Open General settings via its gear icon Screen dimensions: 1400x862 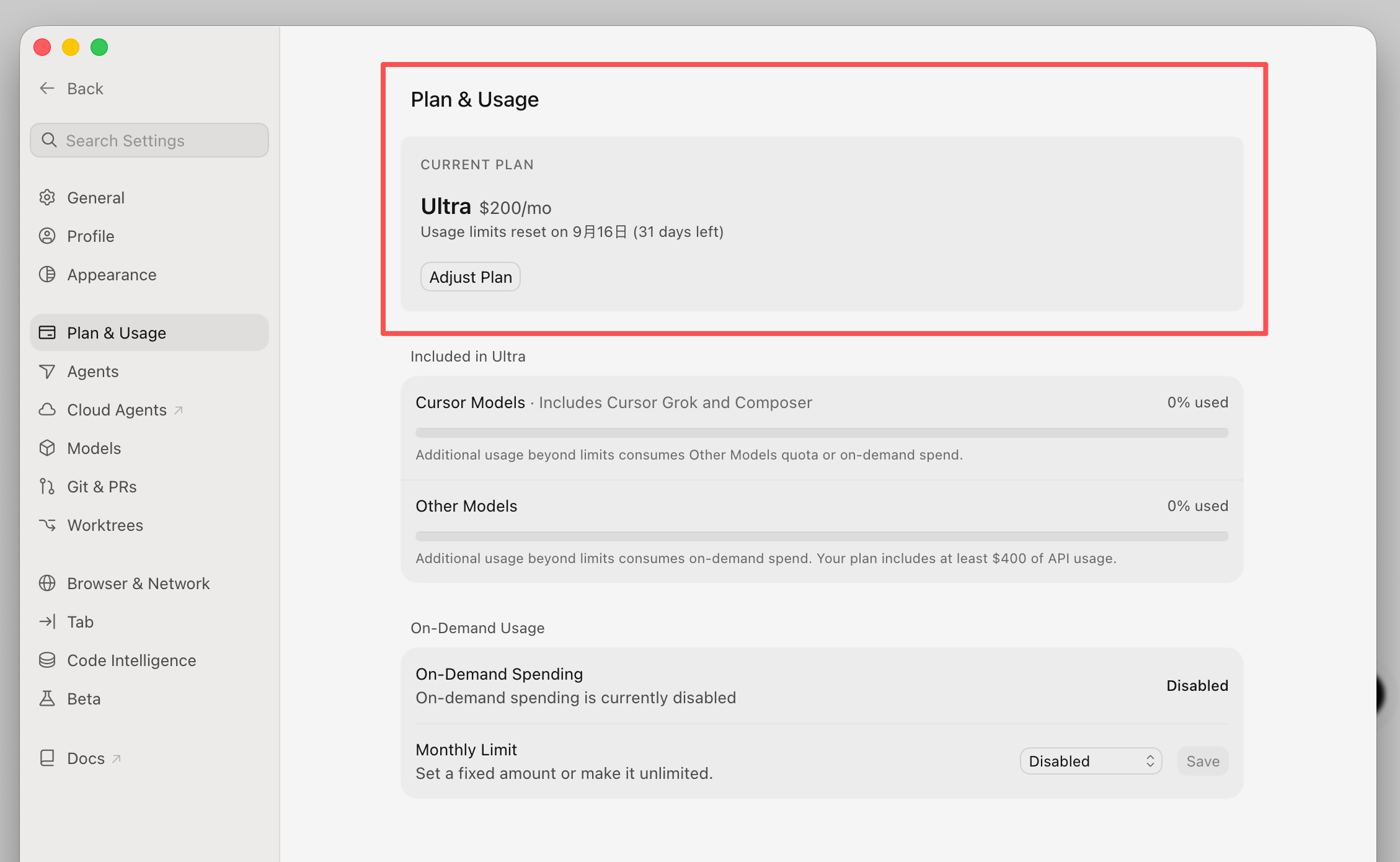pos(47,198)
